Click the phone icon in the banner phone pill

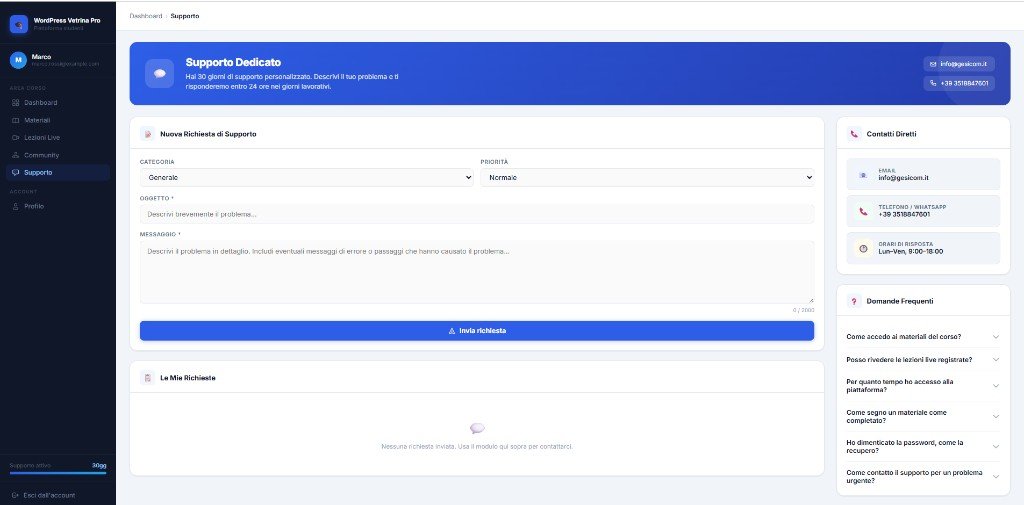coord(933,83)
